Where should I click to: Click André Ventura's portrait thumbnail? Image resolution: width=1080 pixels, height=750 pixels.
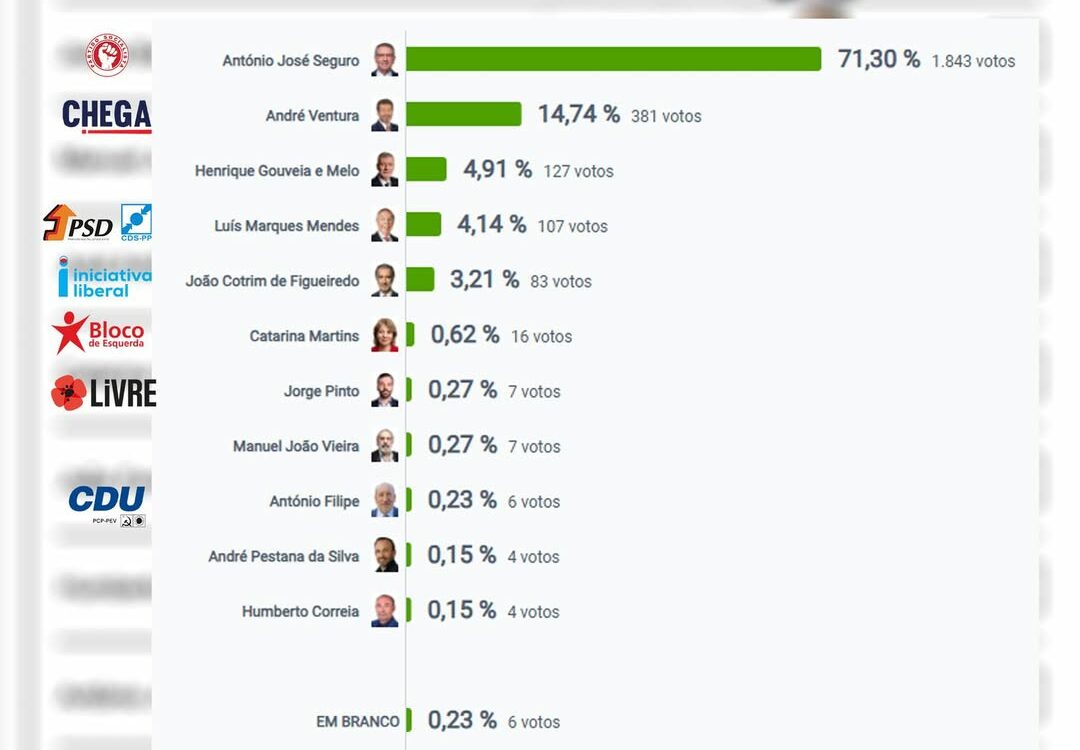[x=384, y=115]
